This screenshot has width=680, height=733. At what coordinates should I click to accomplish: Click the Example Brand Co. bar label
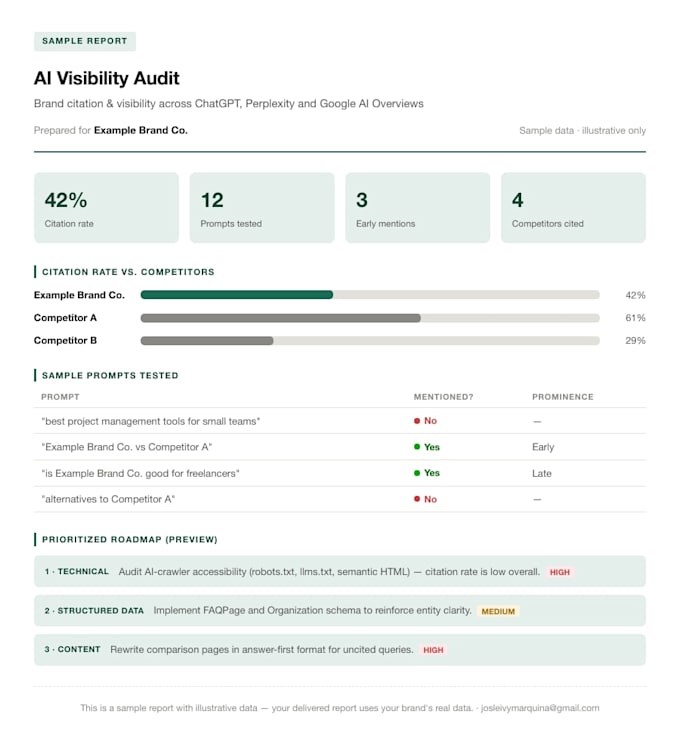79,295
